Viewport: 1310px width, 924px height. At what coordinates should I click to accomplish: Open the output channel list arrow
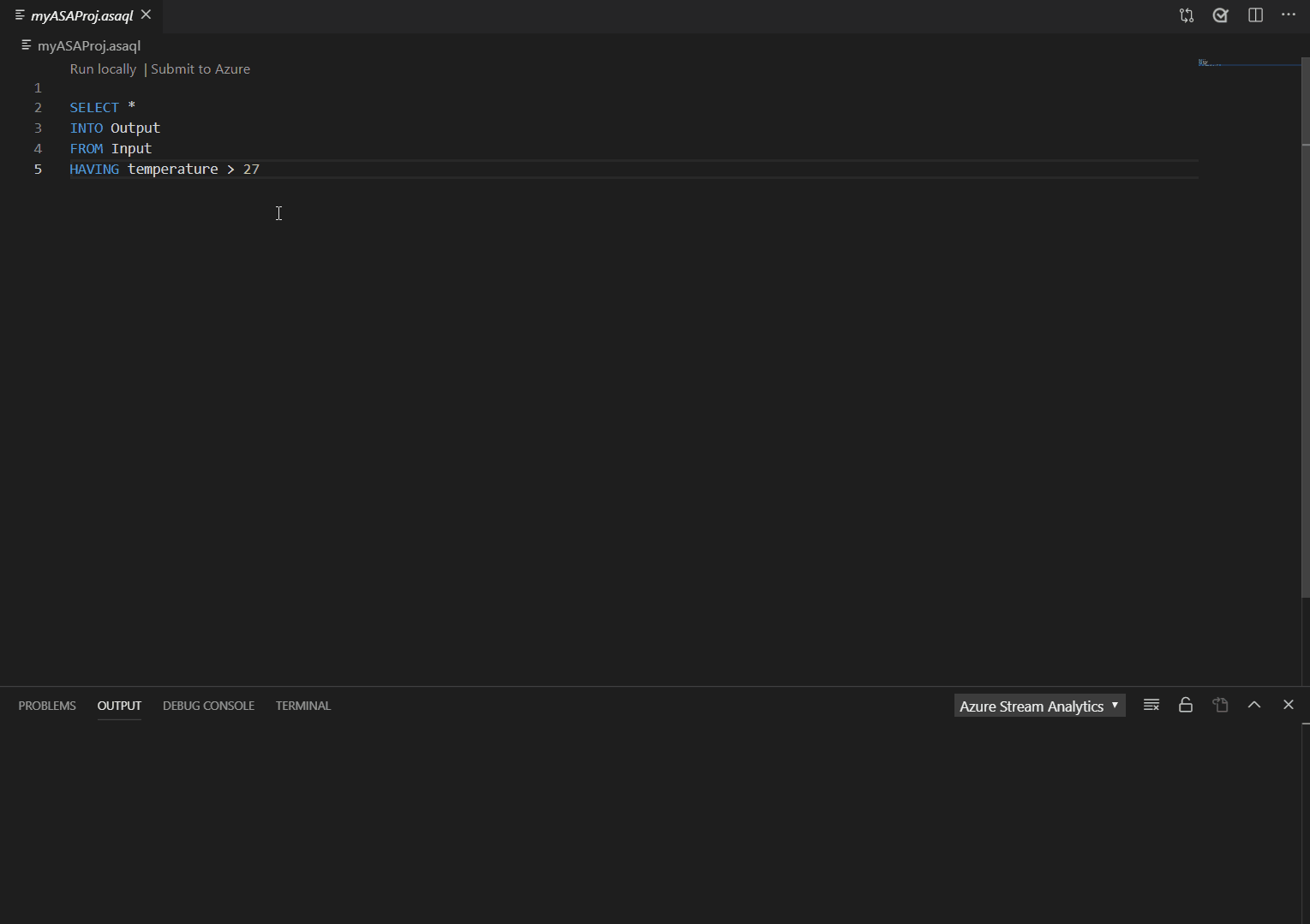pos(1114,706)
